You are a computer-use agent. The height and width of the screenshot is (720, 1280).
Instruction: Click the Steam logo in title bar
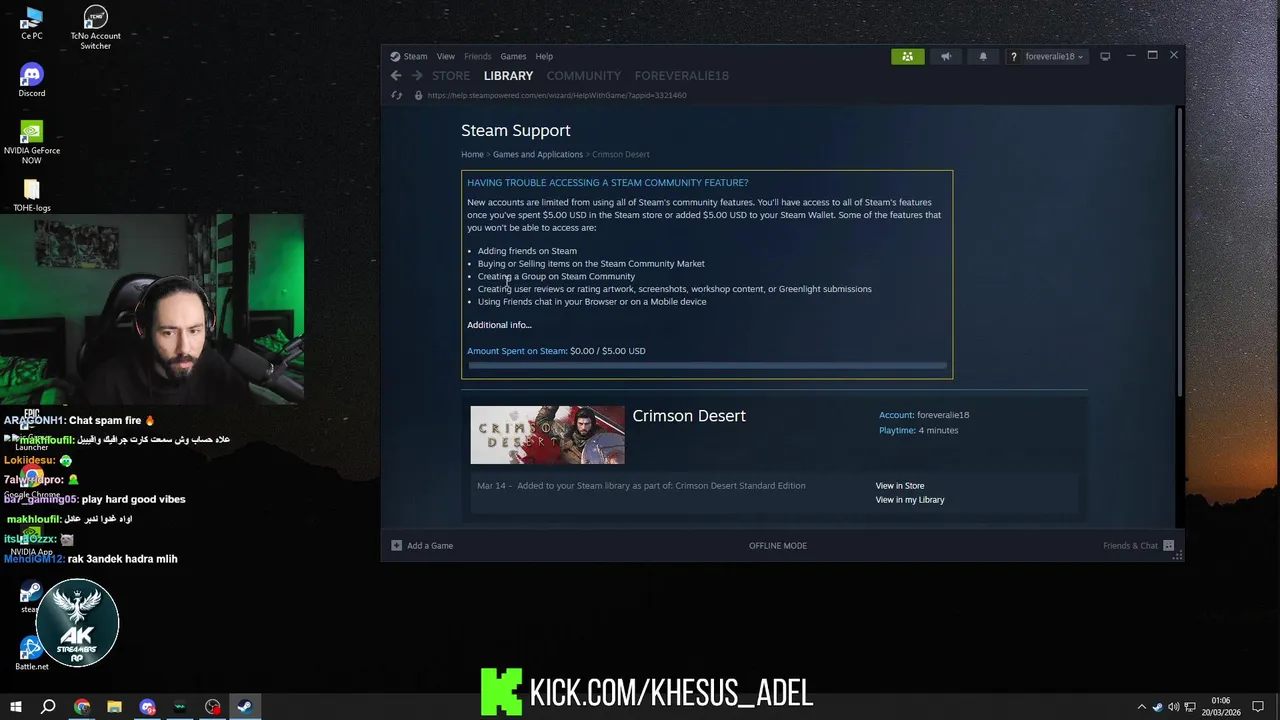395,56
